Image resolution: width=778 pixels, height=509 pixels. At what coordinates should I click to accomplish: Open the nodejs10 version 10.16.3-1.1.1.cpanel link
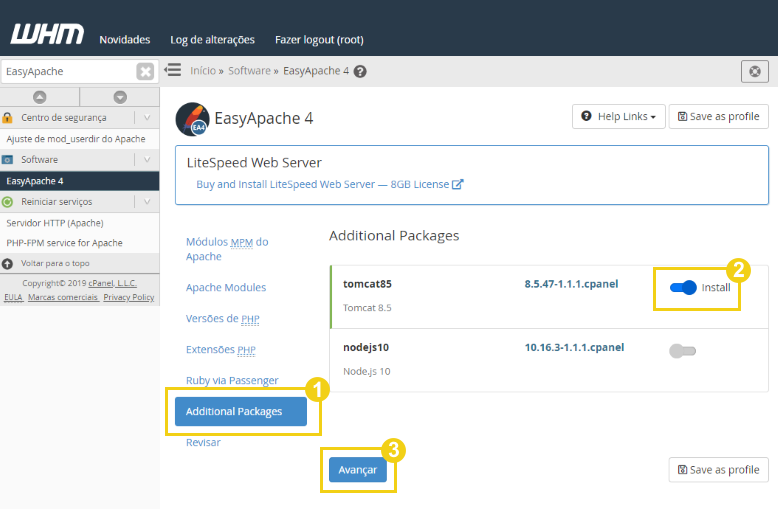574,347
